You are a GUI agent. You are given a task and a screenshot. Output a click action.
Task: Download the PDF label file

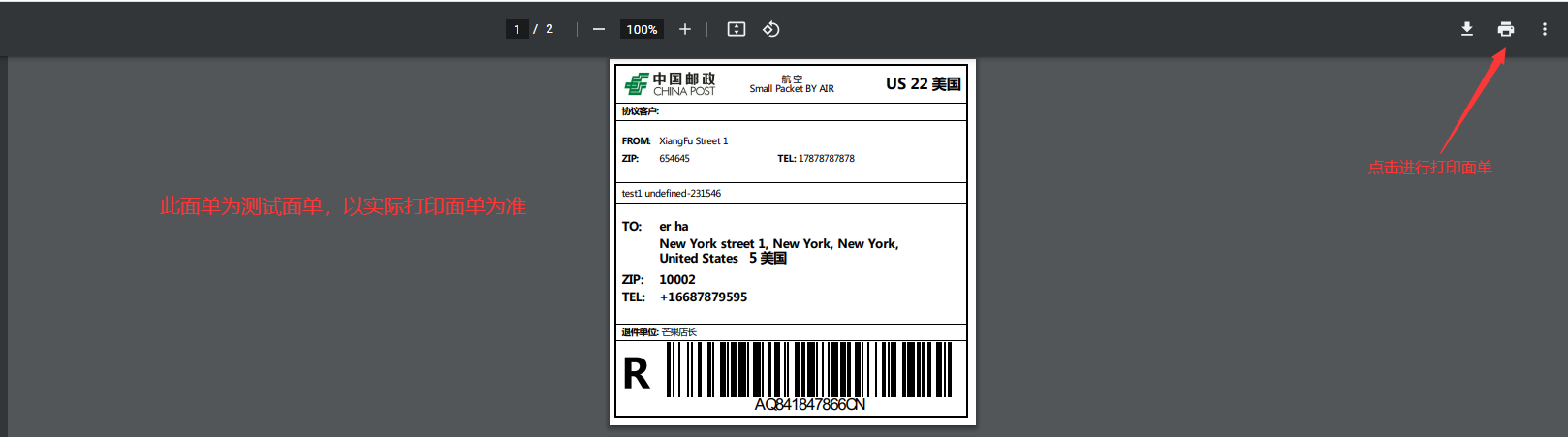click(1467, 29)
